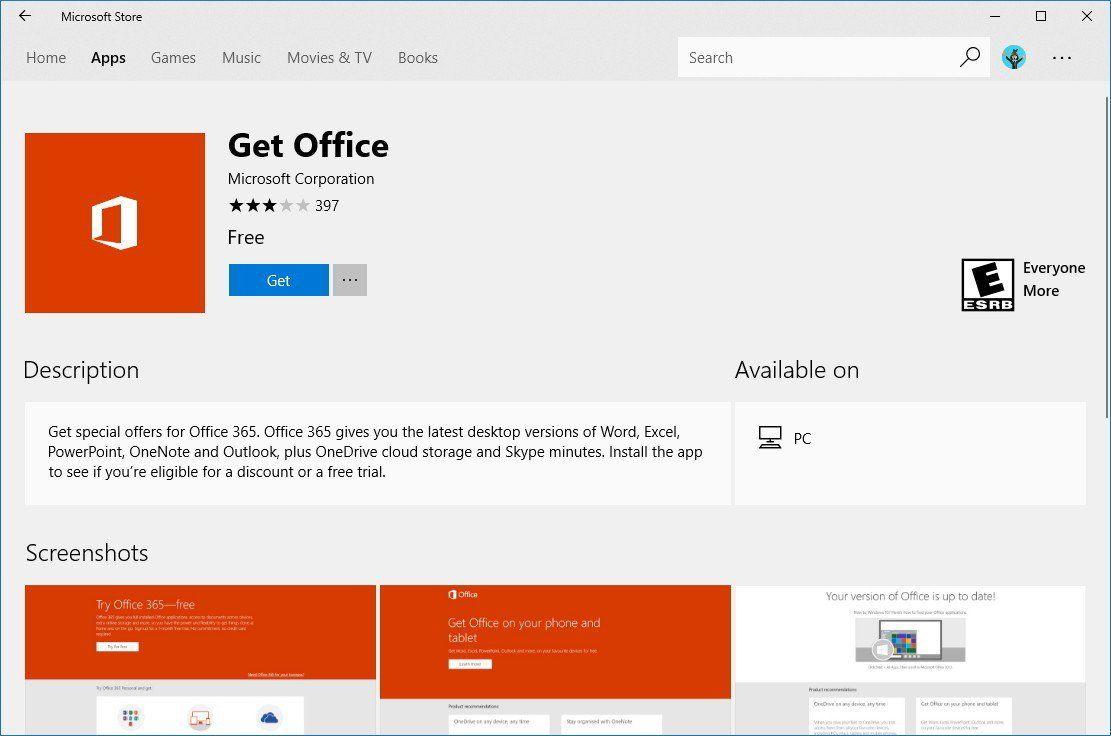
Task: Click the ESRB Everyone rating icon
Action: tap(988, 284)
